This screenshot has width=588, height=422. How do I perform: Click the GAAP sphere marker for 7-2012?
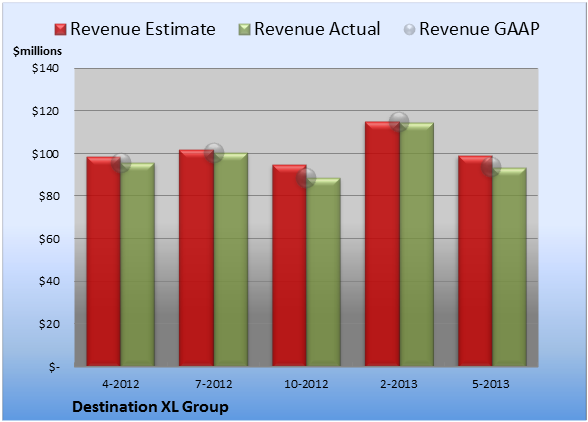click(x=214, y=153)
